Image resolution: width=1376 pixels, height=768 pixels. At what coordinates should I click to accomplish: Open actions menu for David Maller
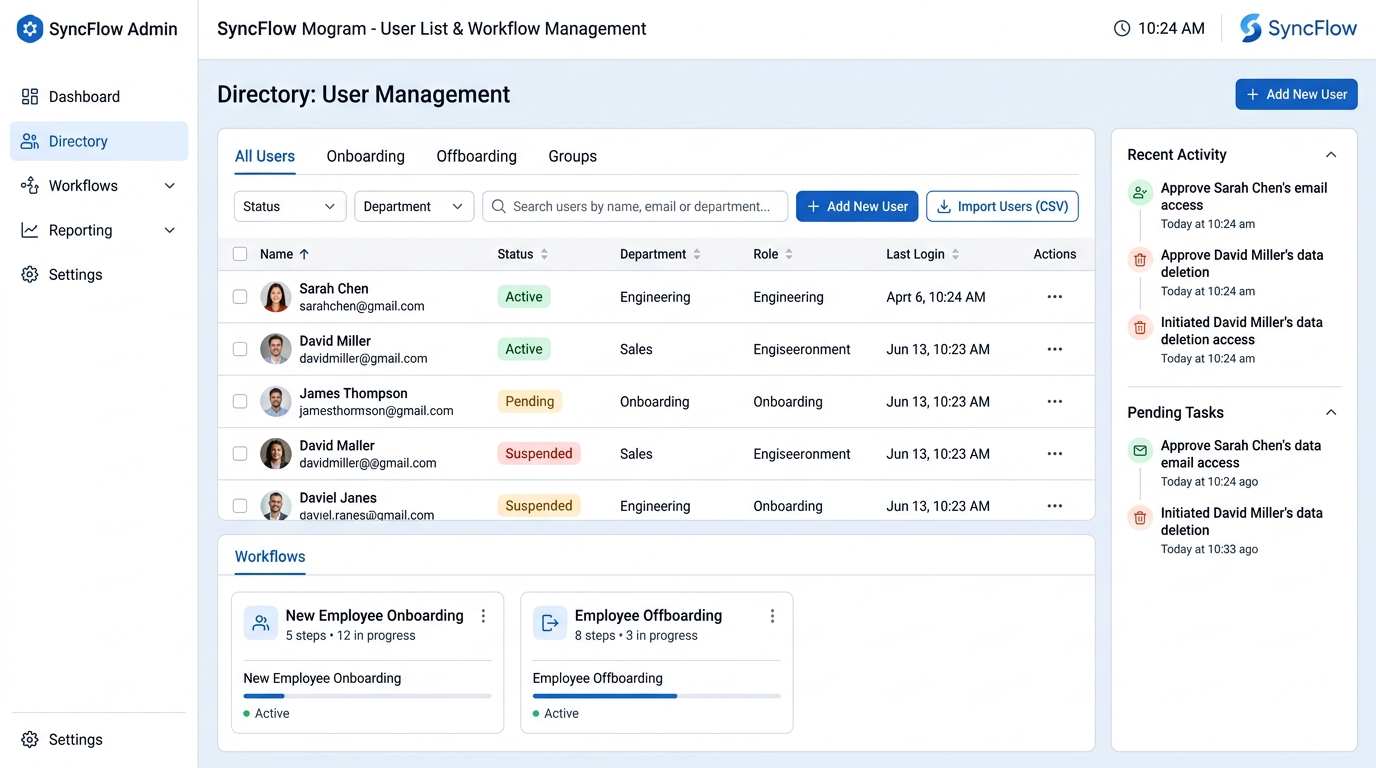point(1055,453)
